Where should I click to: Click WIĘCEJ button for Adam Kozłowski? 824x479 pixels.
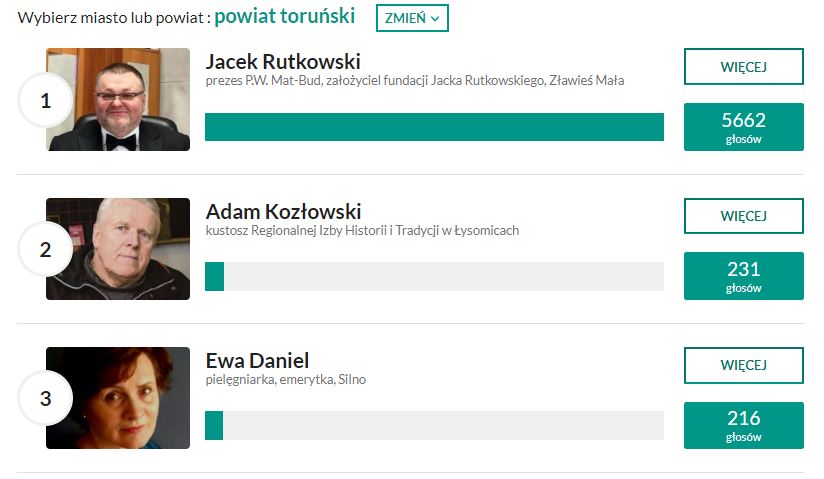pos(744,216)
